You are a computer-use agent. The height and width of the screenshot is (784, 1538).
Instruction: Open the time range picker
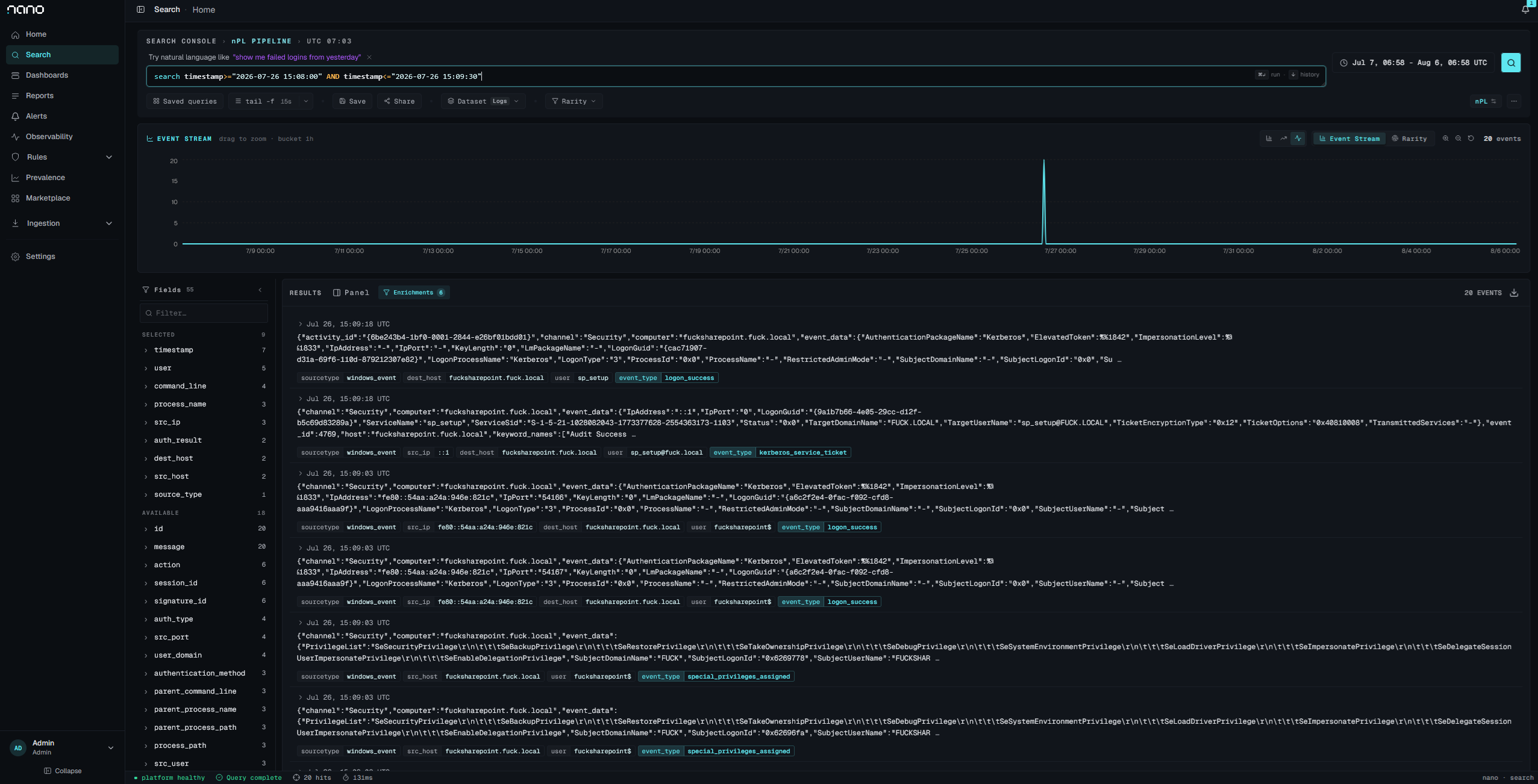[1413, 63]
